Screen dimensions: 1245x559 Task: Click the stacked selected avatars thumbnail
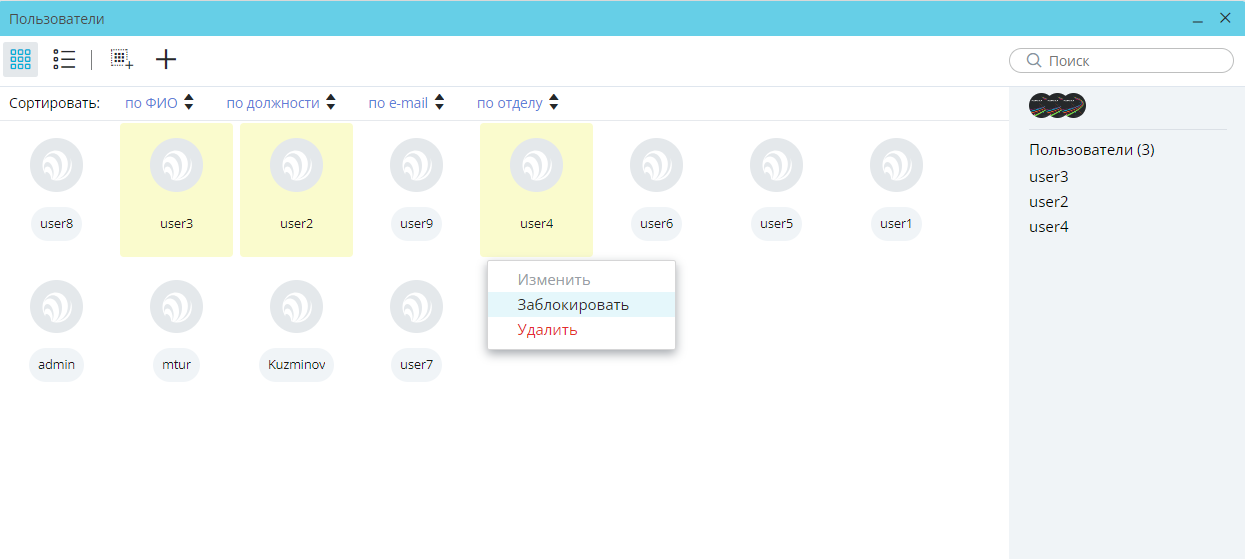tap(1057, 105)
